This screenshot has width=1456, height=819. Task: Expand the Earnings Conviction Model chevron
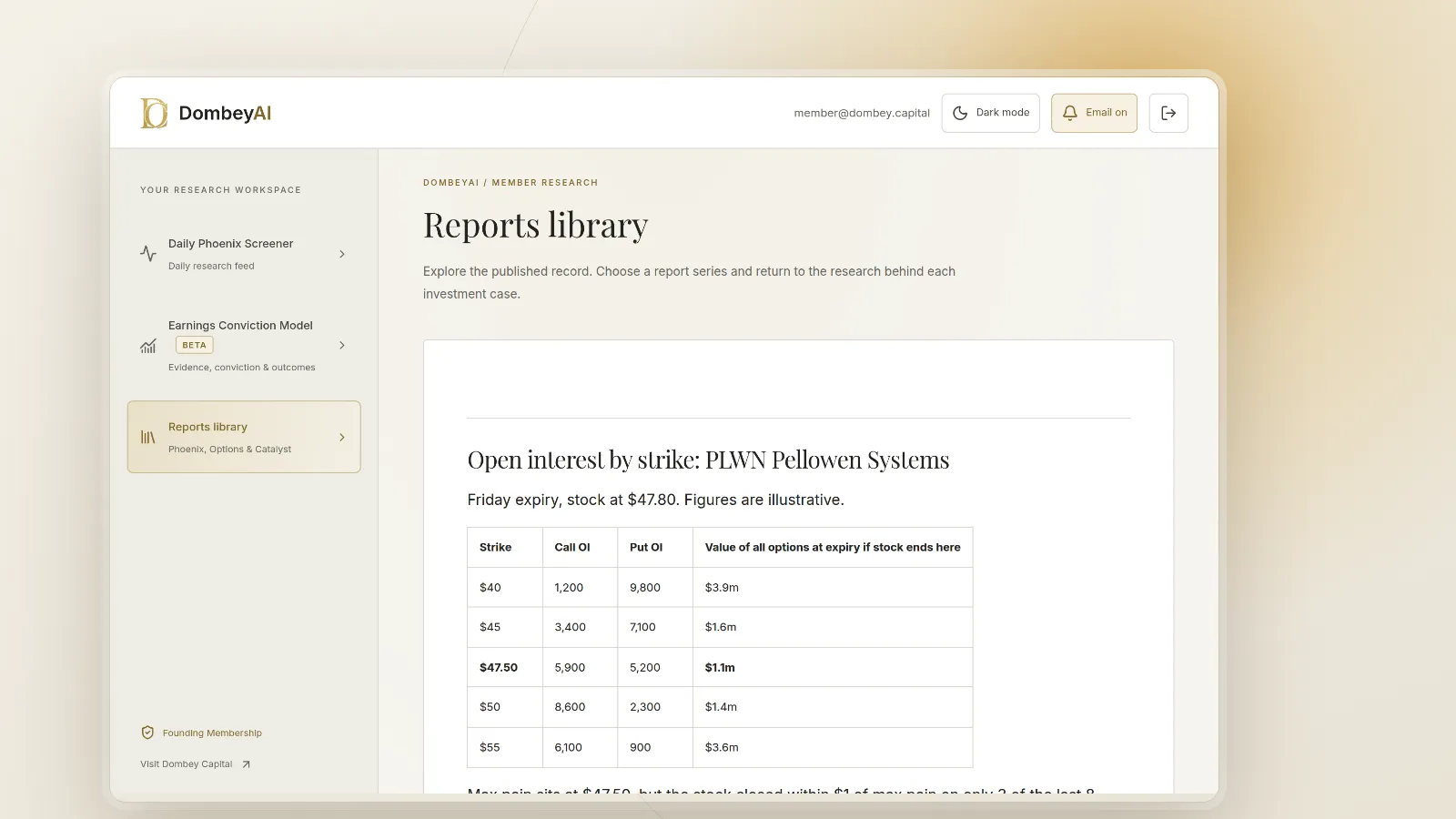(342, 346)
